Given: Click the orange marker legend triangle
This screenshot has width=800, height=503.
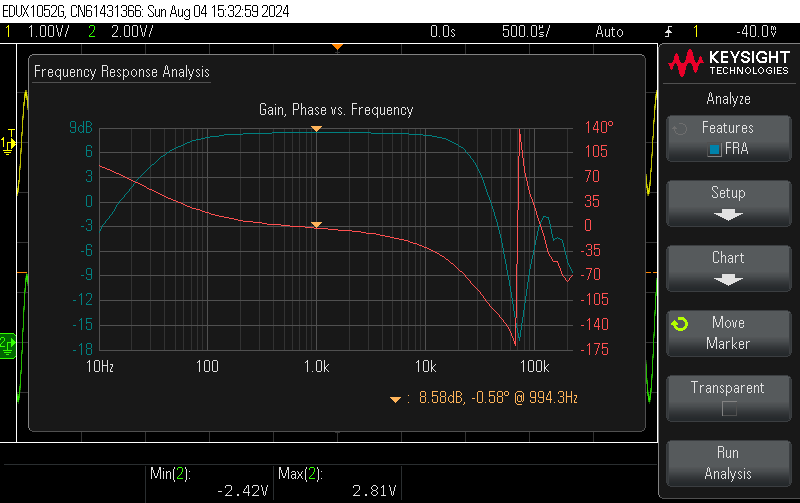Looking at the screenshot, I should pyautogui.click(x=395, y=399).
